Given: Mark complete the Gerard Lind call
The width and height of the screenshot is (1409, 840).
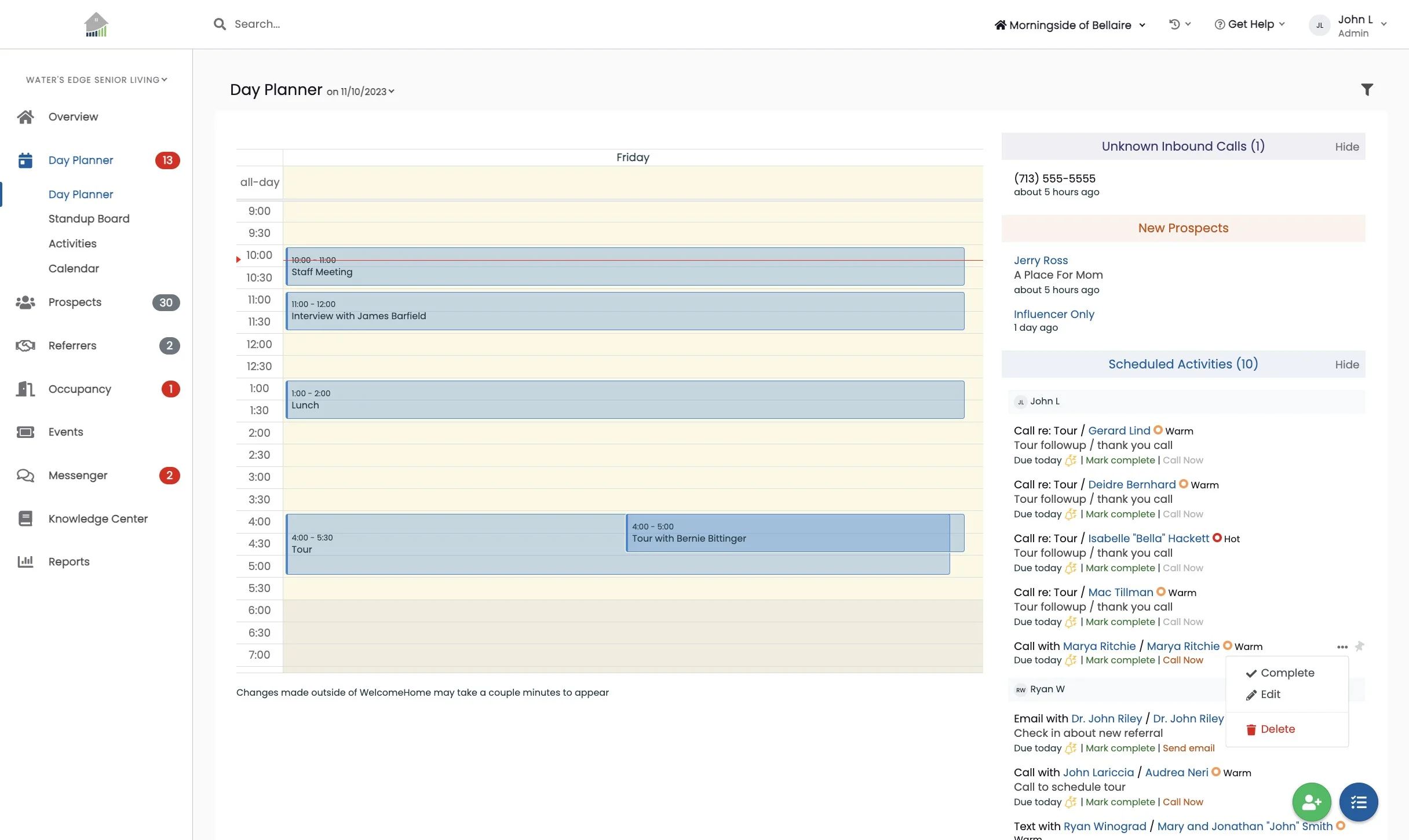Looking at the screenshot, I should pos(1120,460).
